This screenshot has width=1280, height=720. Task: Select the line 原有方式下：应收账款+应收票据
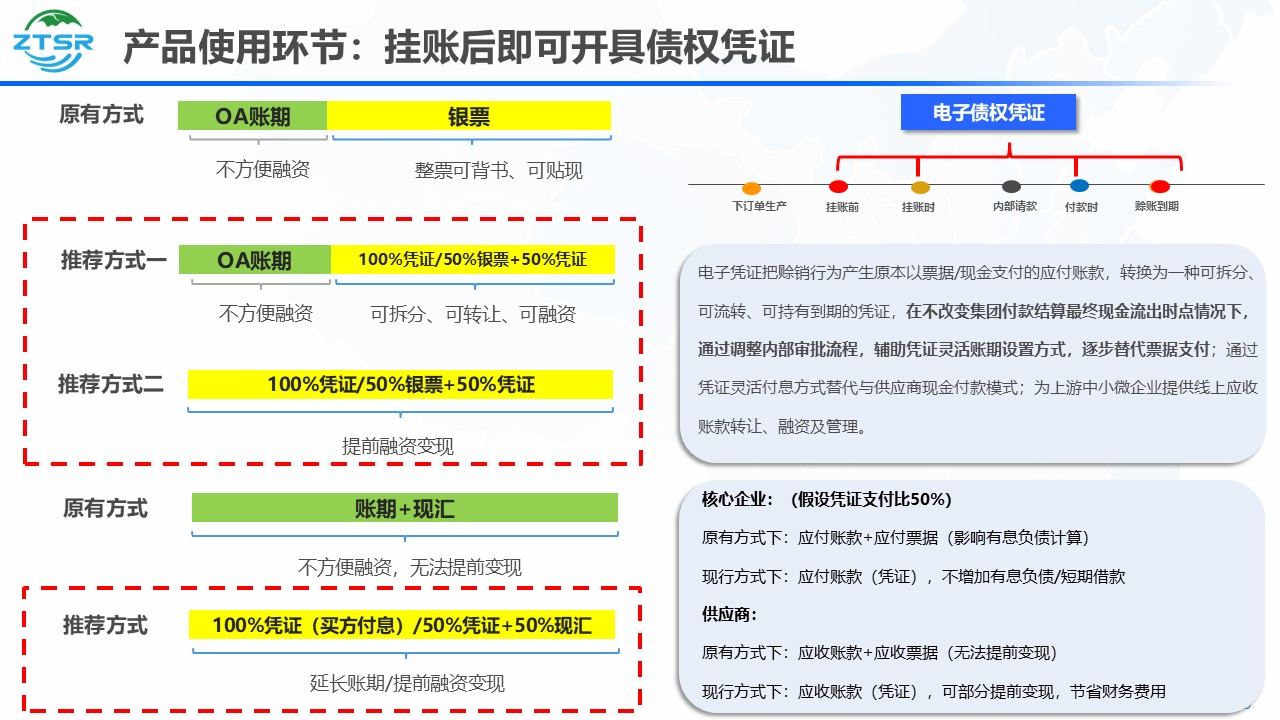coord(880,653)
